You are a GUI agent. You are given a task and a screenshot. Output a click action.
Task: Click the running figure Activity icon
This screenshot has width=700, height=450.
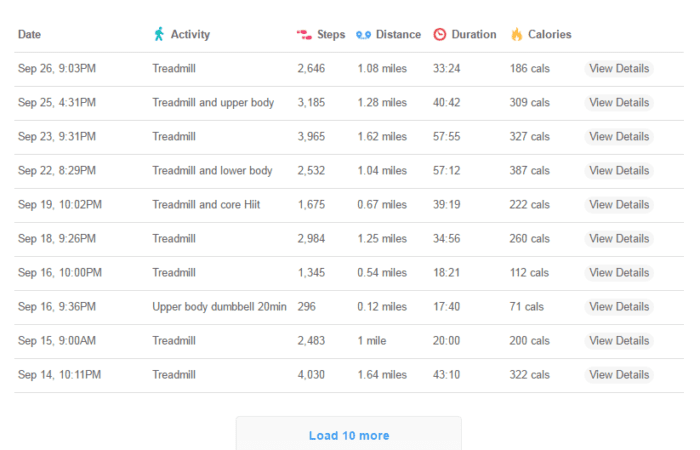coord(159,34)
